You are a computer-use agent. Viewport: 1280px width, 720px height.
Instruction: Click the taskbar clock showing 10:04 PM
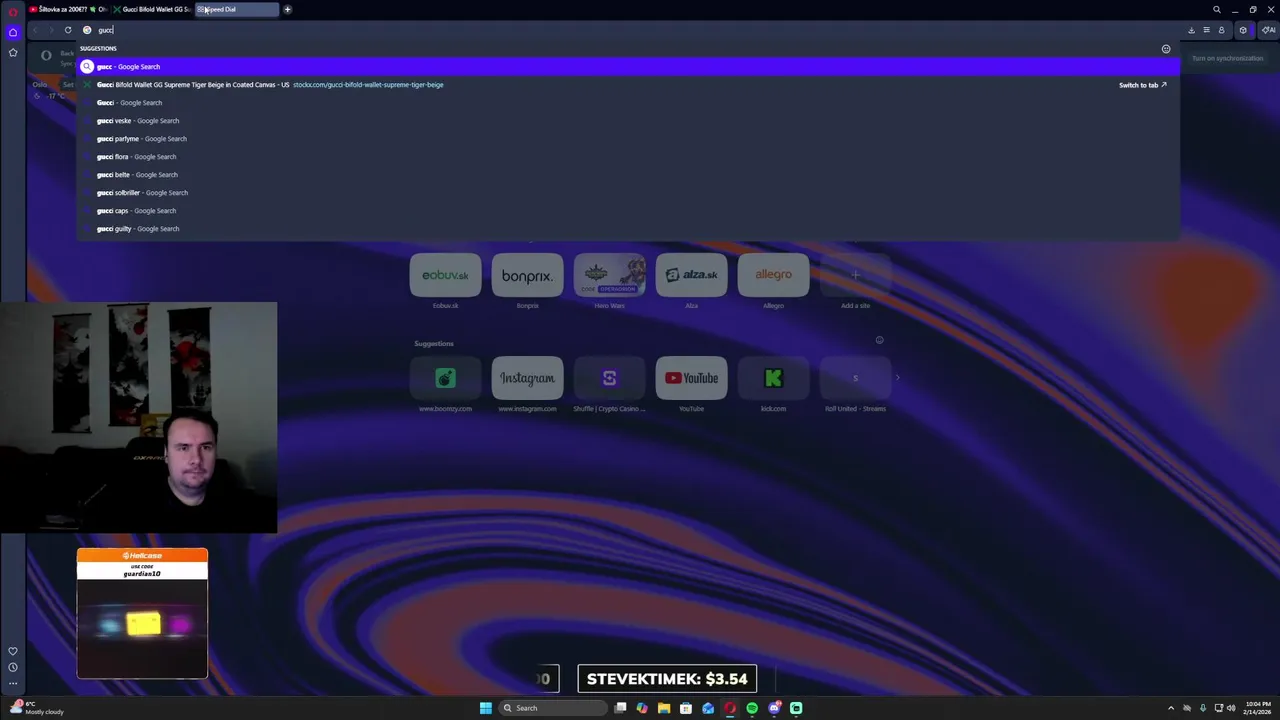[x=1258, y=708]
